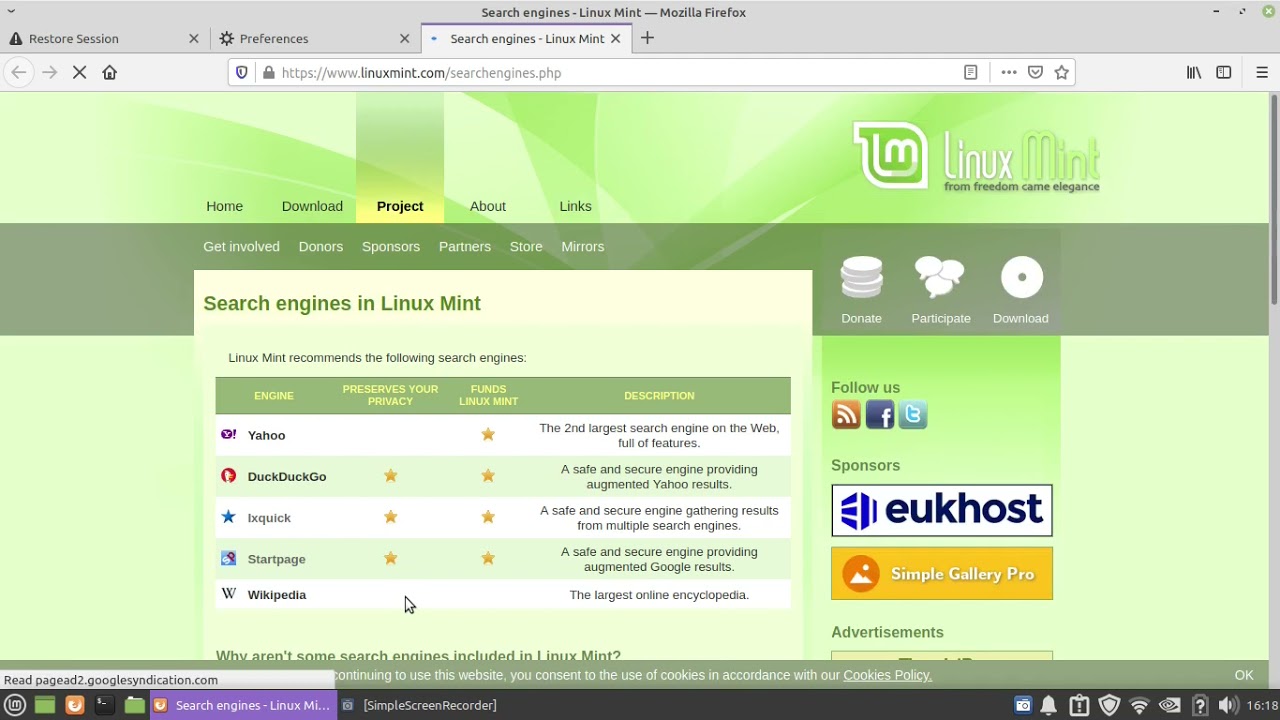Open the eukhost sponsor banner

point(942,511)
